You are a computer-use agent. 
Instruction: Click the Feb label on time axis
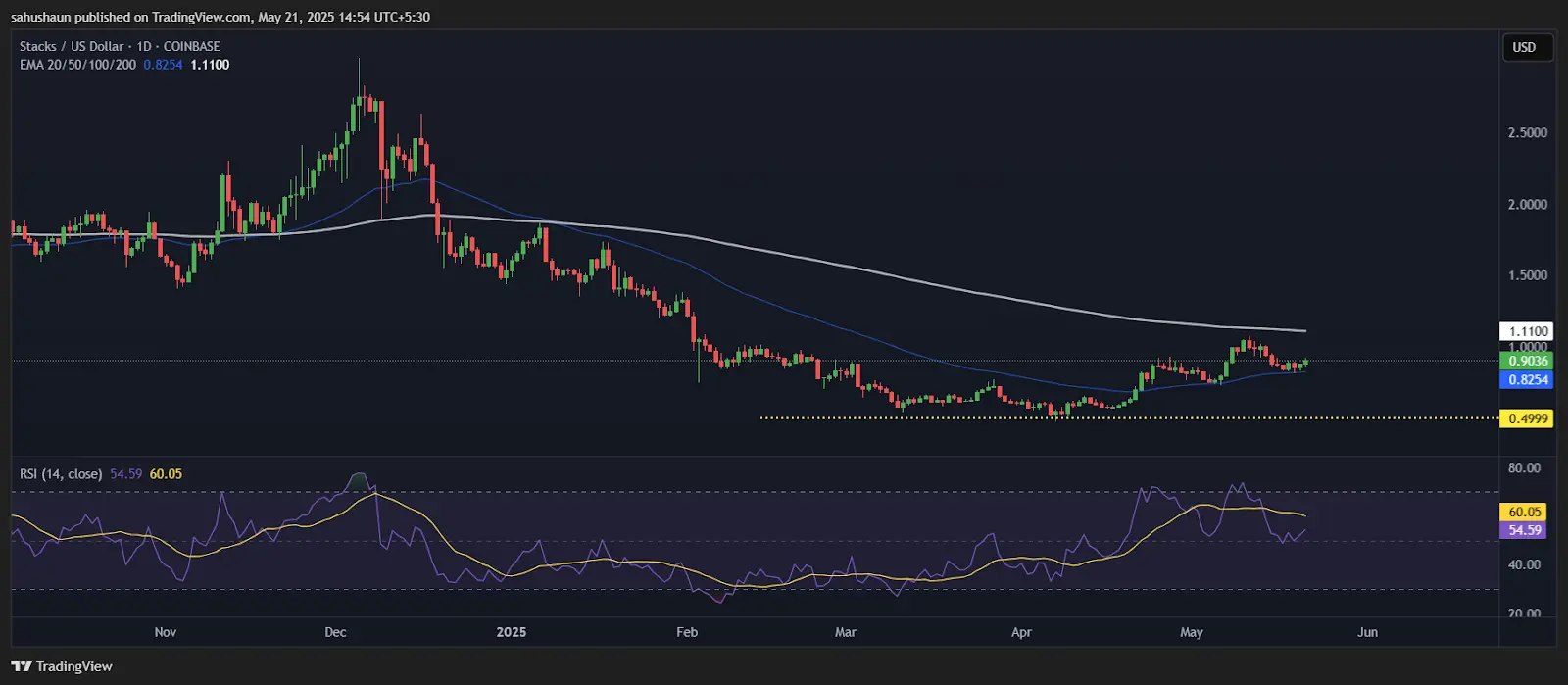coord(687,632)
